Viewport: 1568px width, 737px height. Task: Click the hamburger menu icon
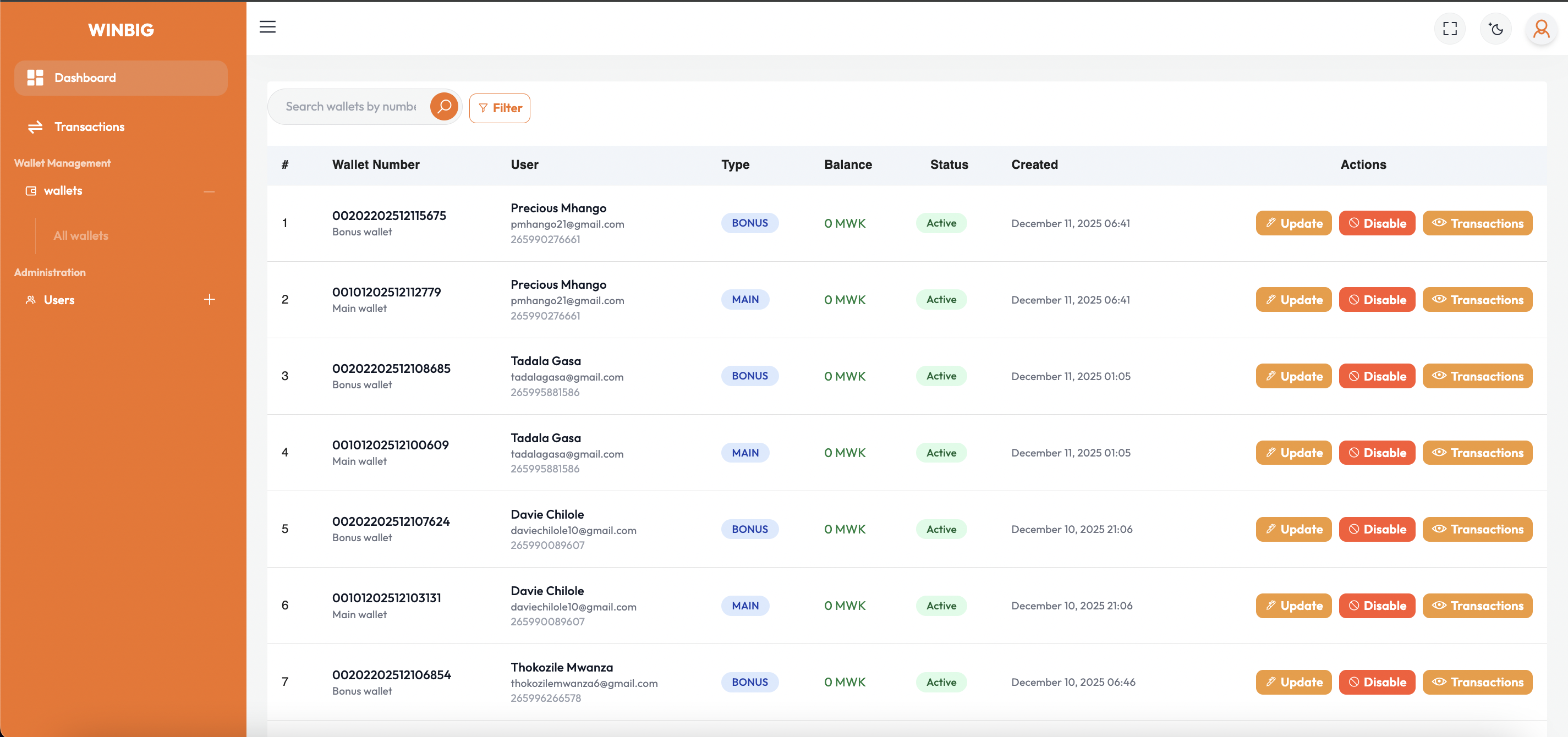coord(267,27)
